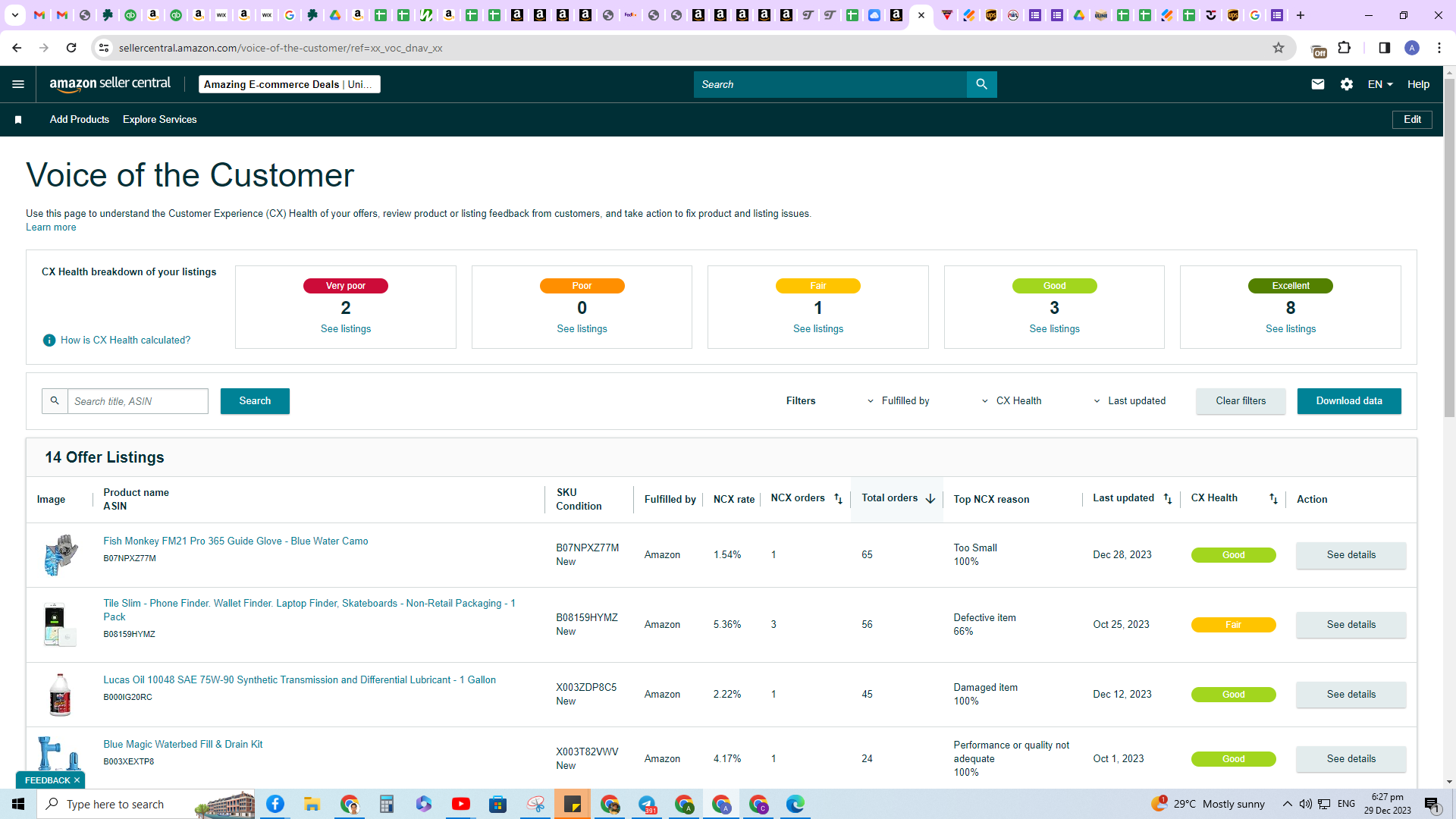Open the Messages envelope icon
This screenshot has width=1456, height=819.
point(1318,84)
